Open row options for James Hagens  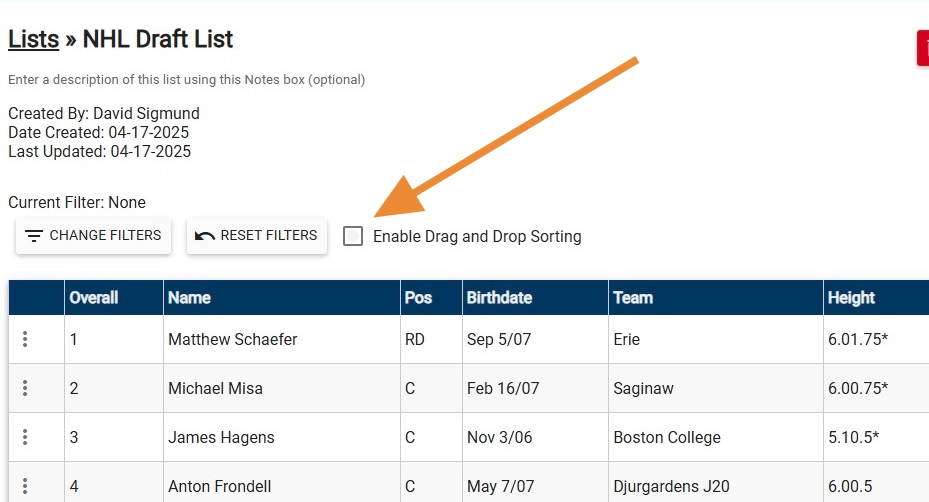(x=25, y=437)
